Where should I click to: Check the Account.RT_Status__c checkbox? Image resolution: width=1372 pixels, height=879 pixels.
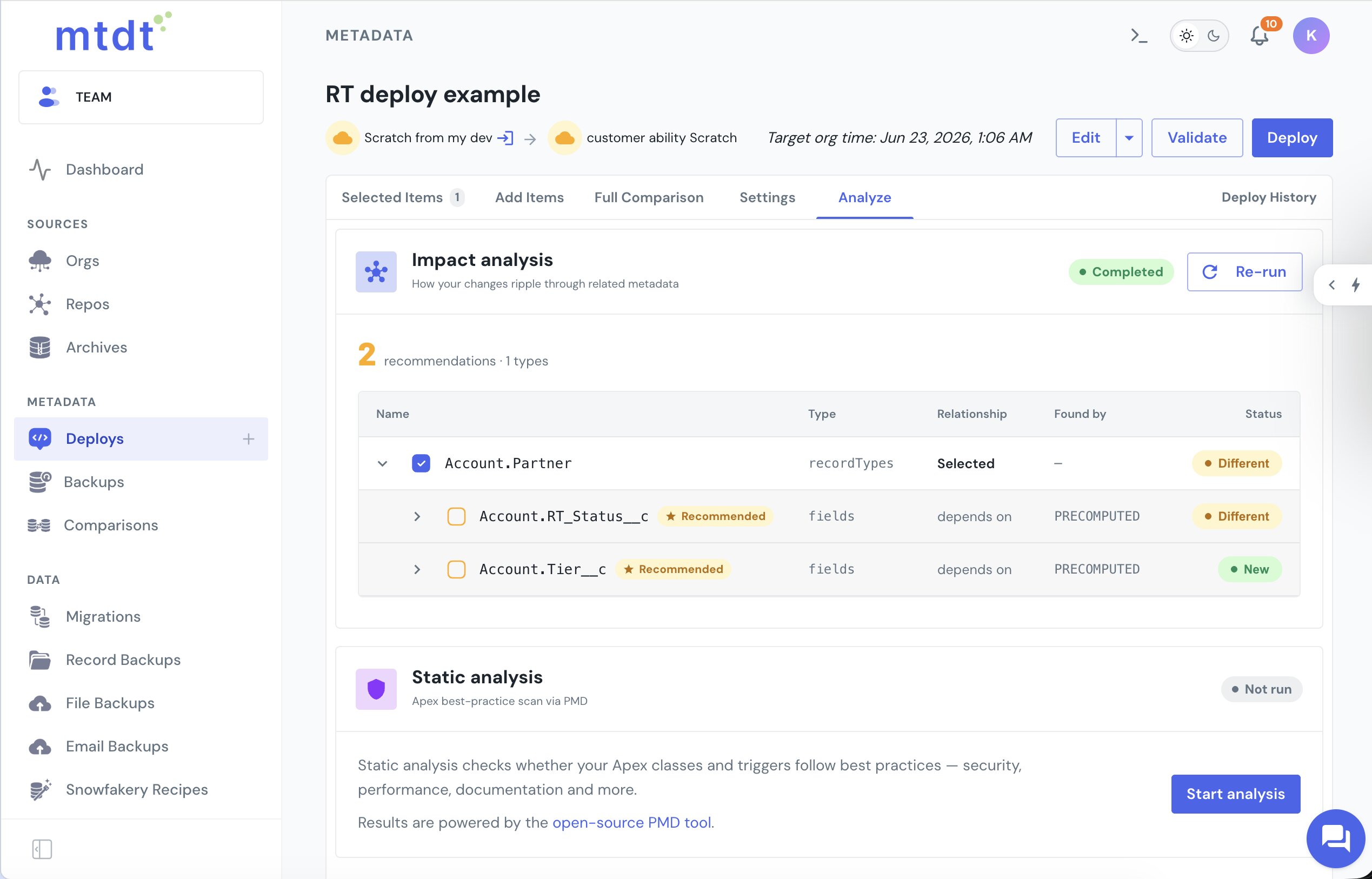457,517
